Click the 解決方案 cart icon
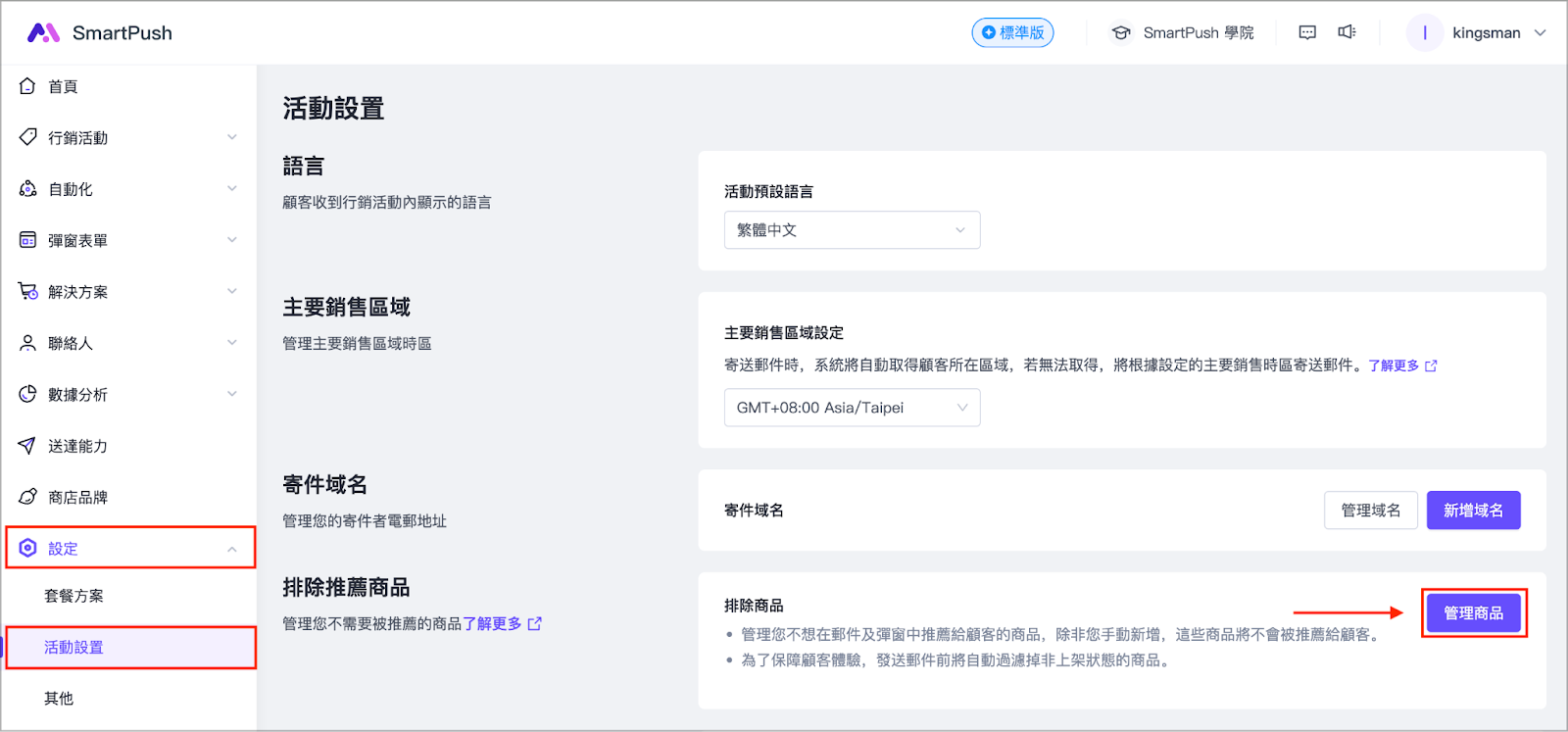Viewport: 1568px width, 732px height. point(27,291)
